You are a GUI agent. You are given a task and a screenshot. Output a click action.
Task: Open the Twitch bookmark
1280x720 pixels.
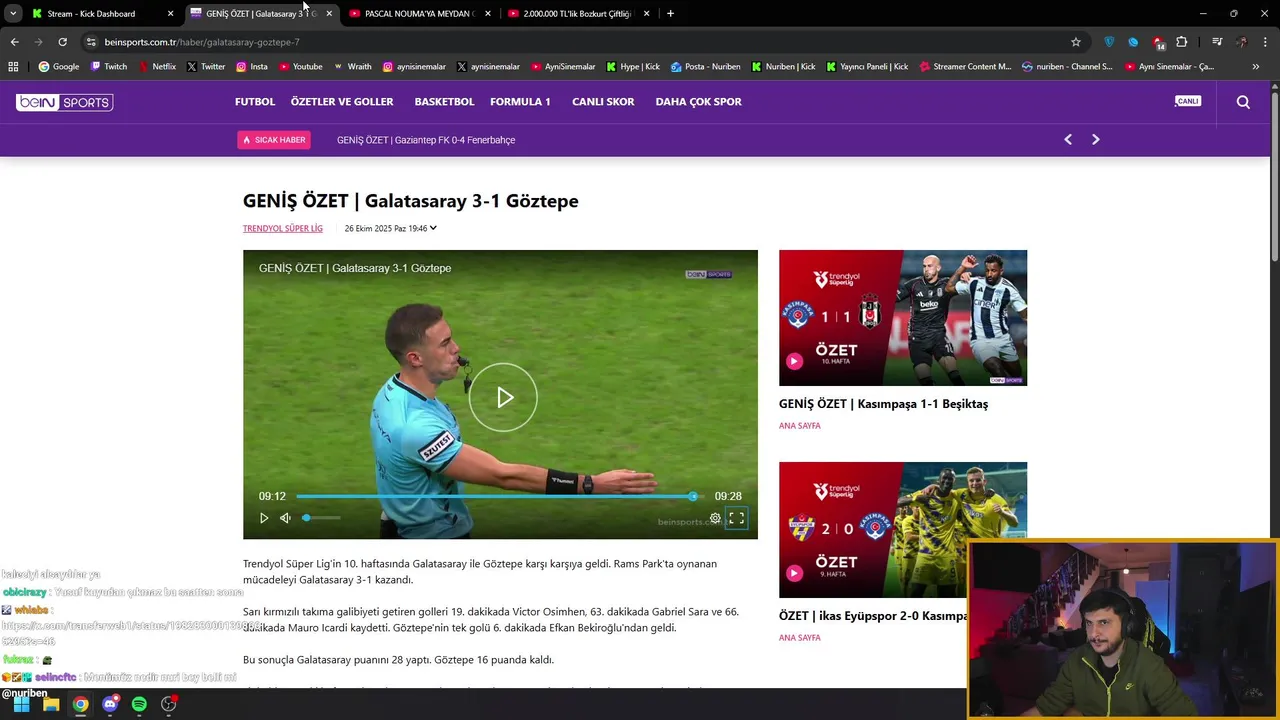tap(109, 67)
